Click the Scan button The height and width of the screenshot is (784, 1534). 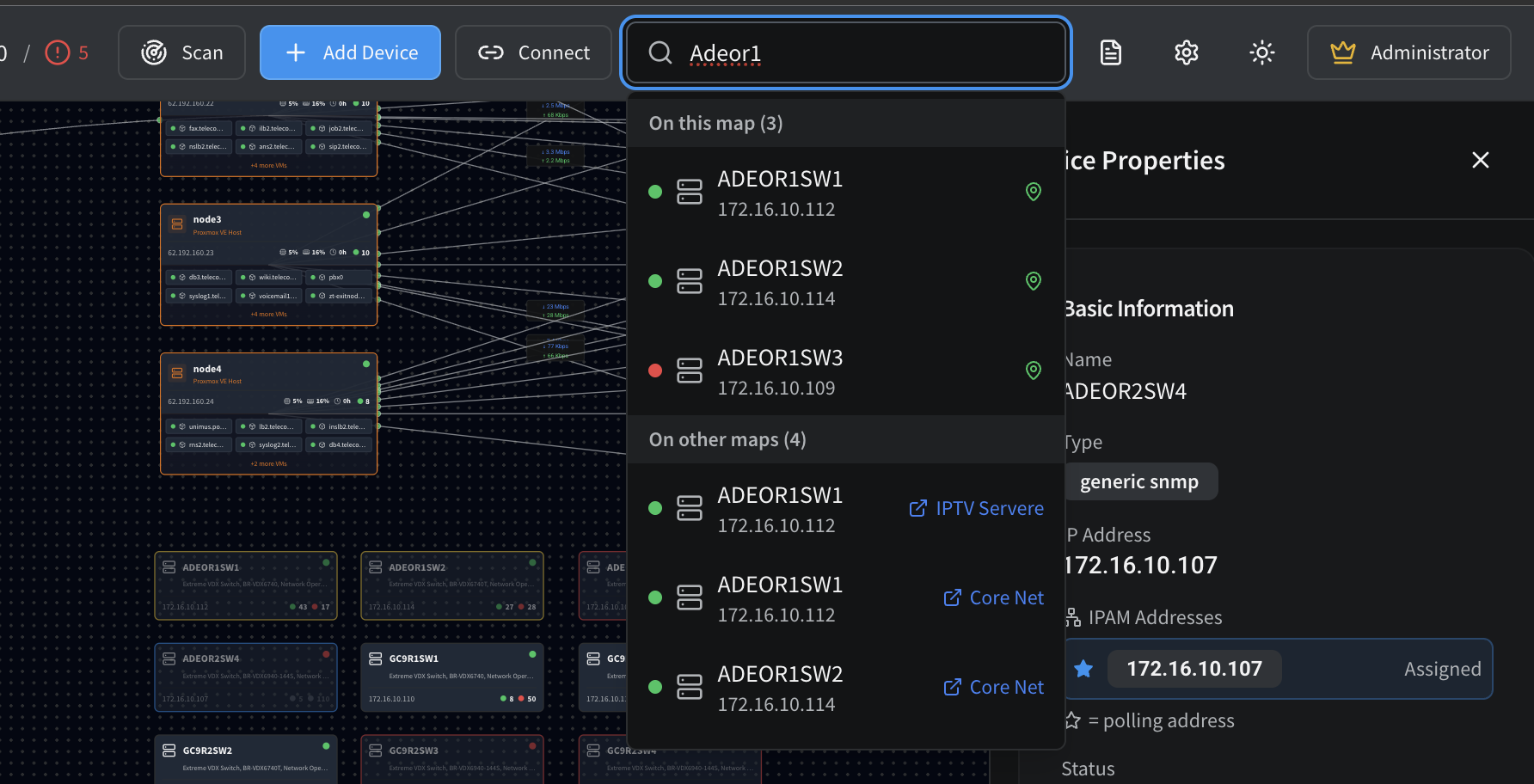click(181, 52)
